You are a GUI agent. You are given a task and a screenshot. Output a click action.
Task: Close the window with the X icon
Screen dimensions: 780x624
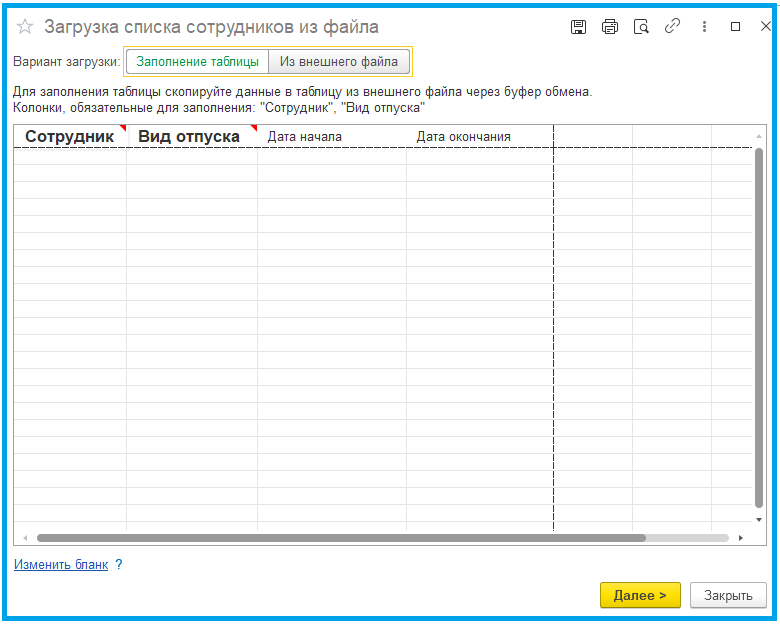pos(764,27)
